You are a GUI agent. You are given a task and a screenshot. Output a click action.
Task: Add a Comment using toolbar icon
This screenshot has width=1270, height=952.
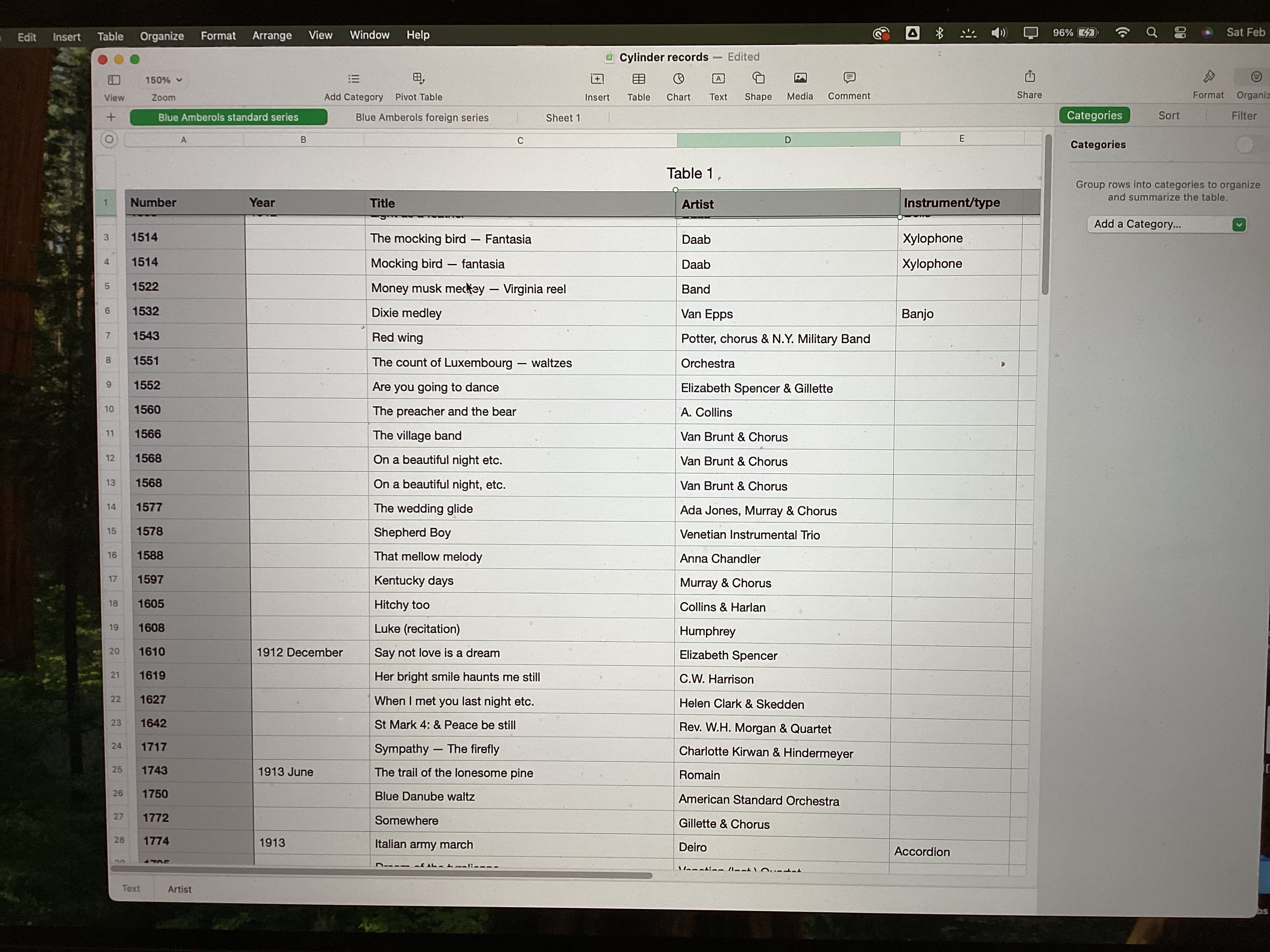pyautogui.click(x=849, y=77)
